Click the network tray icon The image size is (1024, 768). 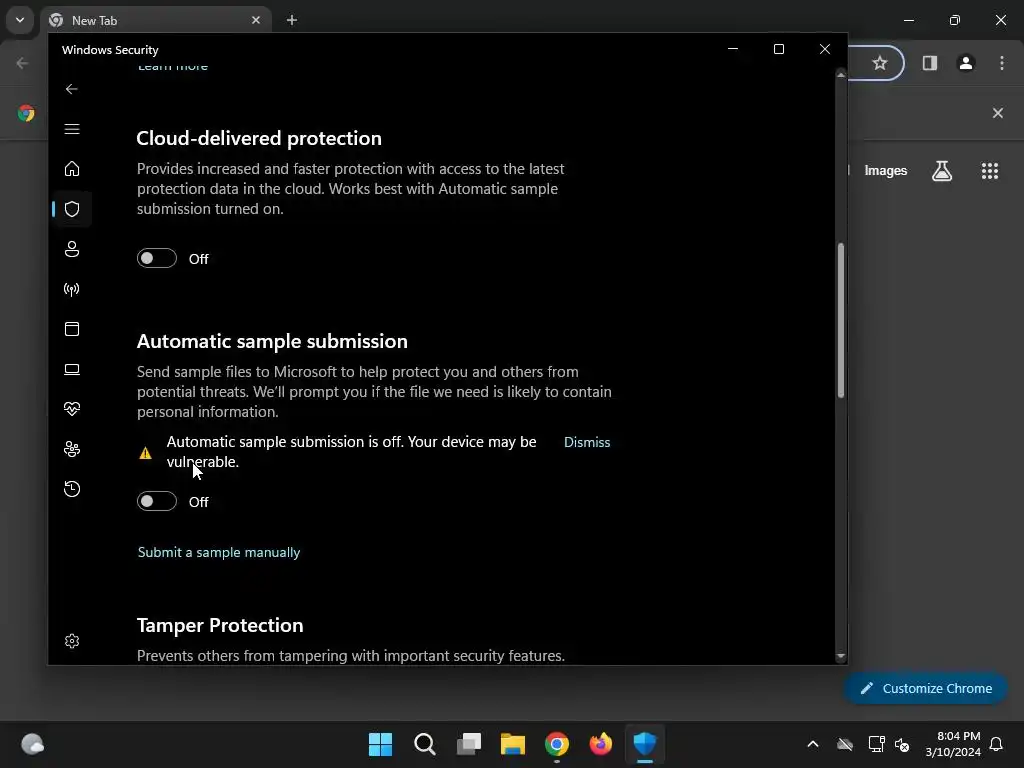[x=876, y=744]
